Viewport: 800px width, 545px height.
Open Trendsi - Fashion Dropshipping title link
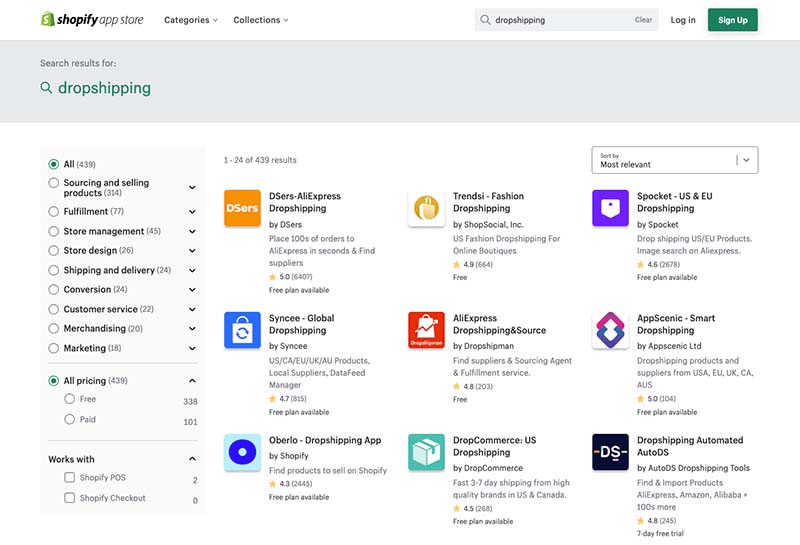coord(488,202)
